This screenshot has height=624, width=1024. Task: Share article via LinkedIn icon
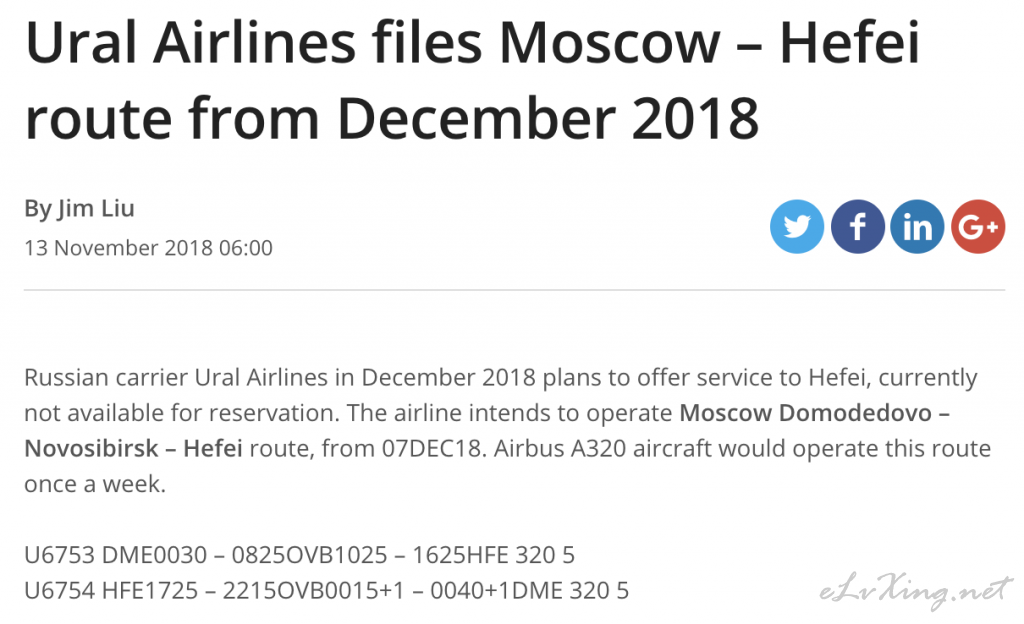click(x=917, y=226)
